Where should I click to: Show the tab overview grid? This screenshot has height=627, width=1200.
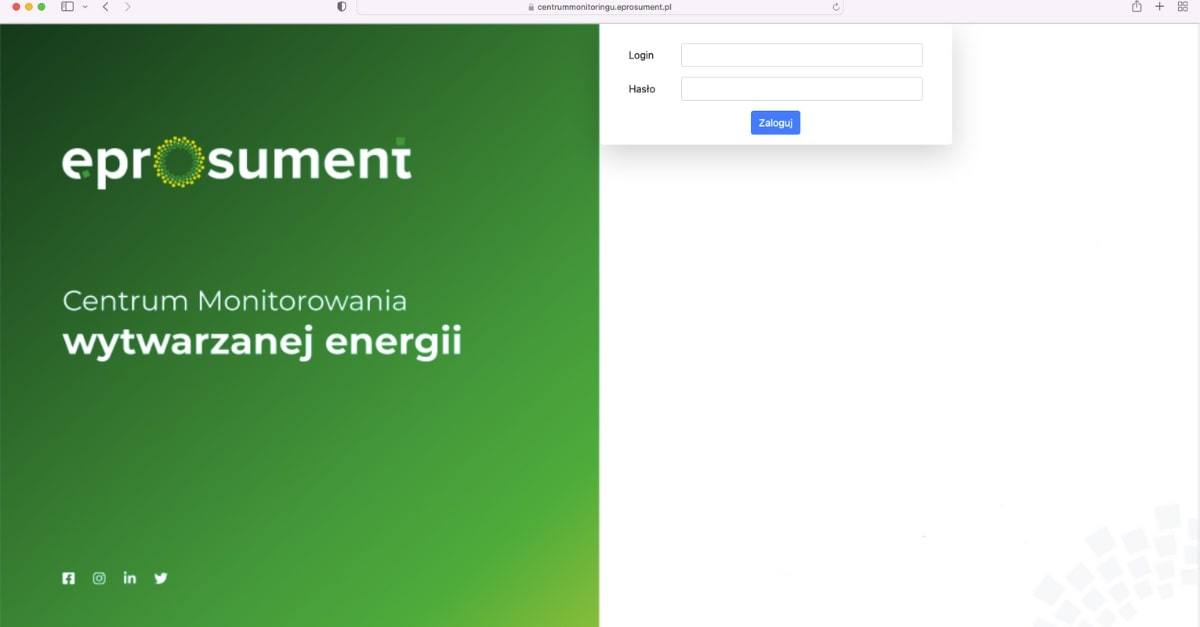[x=1183, y=7]
